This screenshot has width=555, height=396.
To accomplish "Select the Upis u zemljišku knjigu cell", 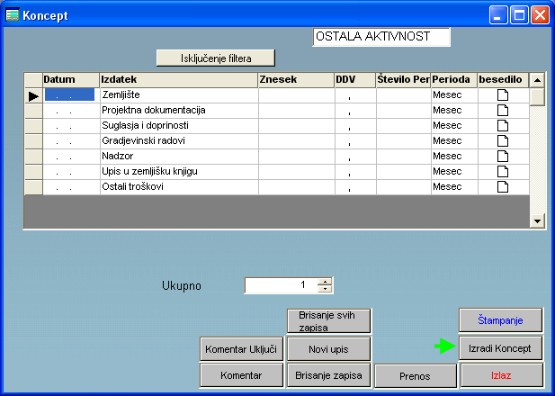I will tap(179, 171).
